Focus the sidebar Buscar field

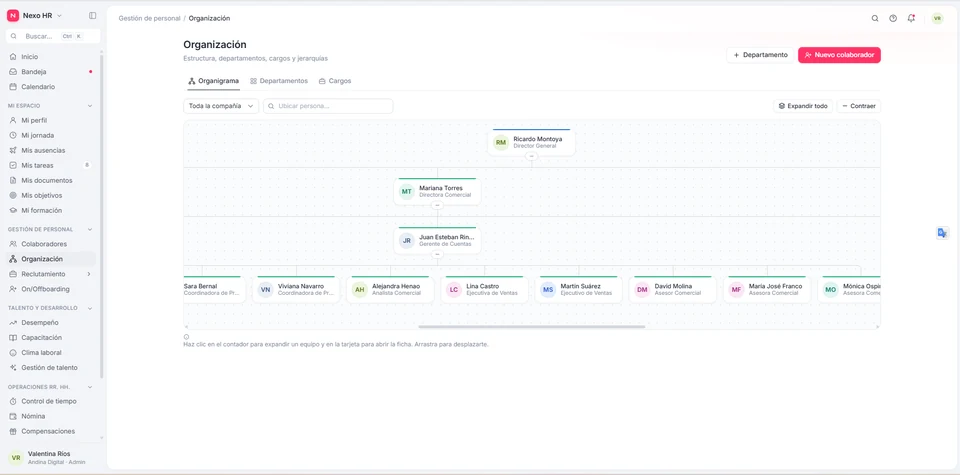pos(53,36)
